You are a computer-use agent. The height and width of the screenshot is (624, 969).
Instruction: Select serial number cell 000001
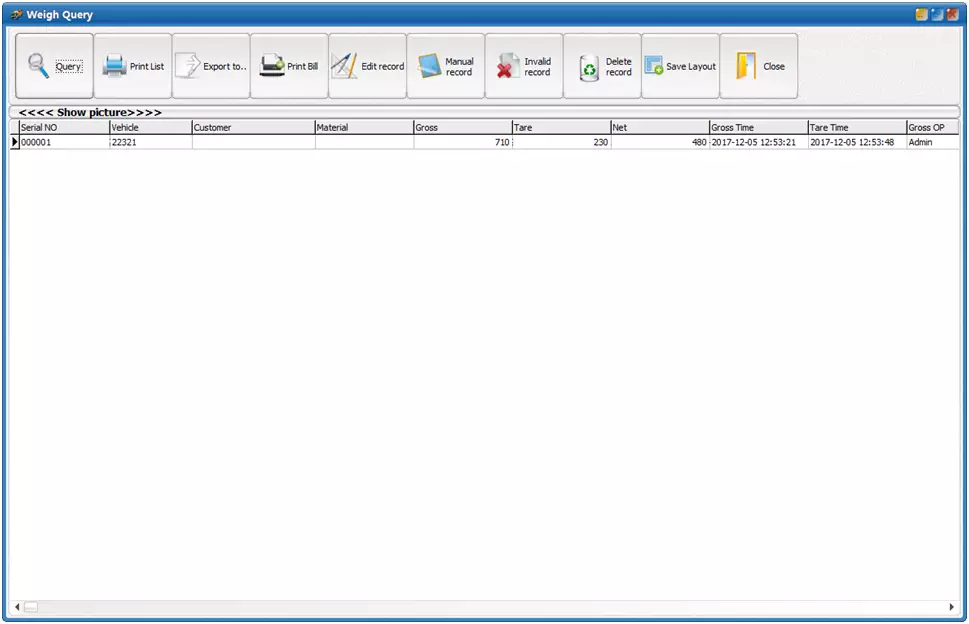[x=64, y=142]
